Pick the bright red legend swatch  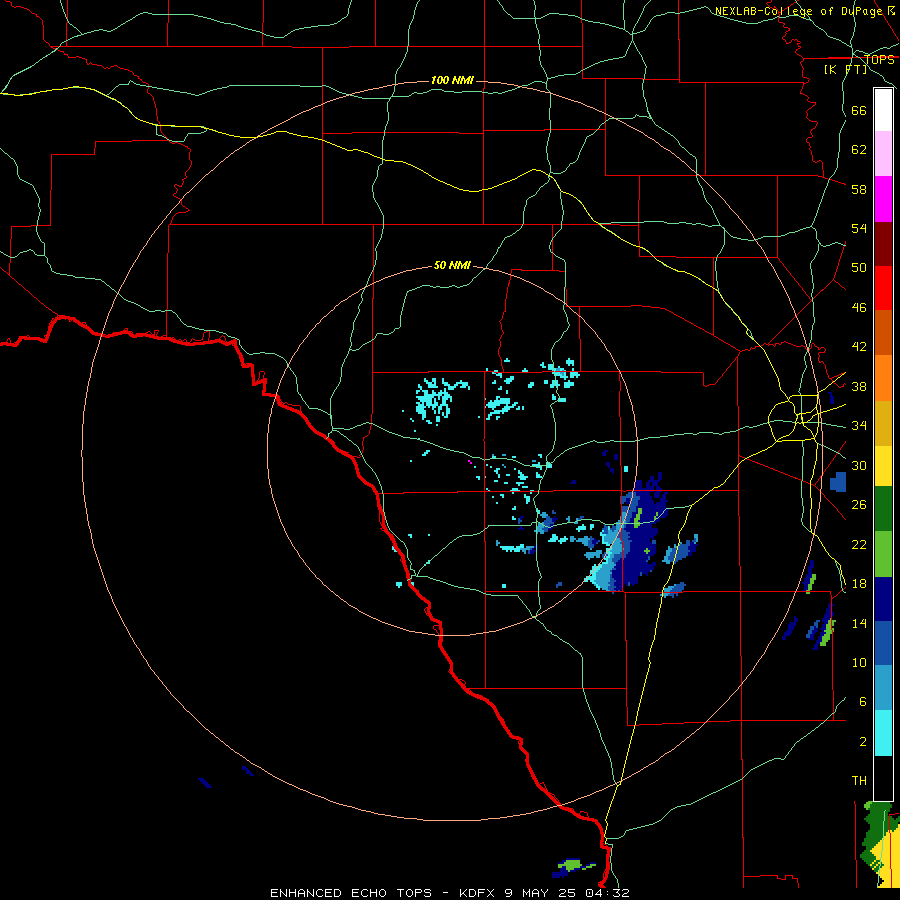point(883,288)
